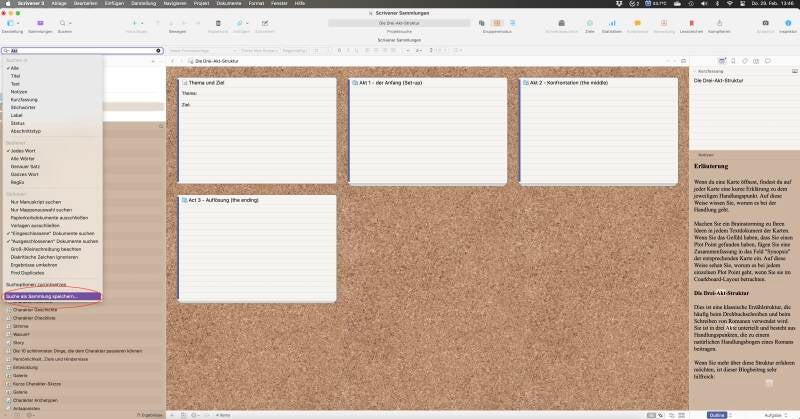Image resolution: width=800 pixels, height=419 pixels.
Task: Click the Suchen magnifier toolbar icon
Action: [62, 23]
